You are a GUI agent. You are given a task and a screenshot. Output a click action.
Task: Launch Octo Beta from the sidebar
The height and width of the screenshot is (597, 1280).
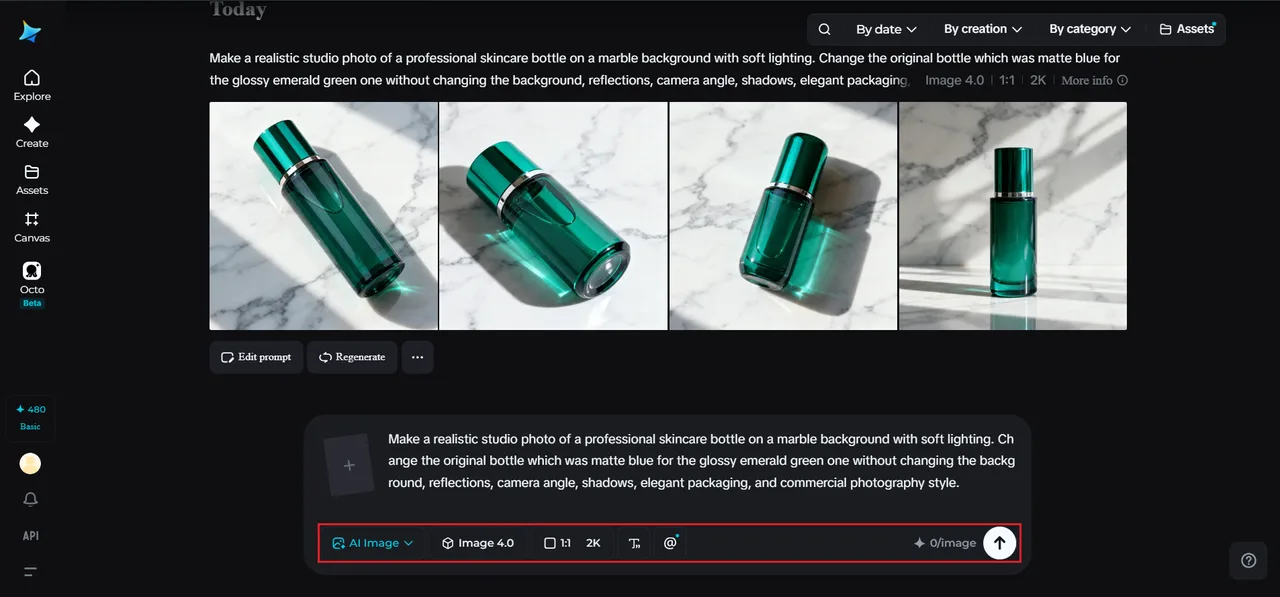pos(32,284)
